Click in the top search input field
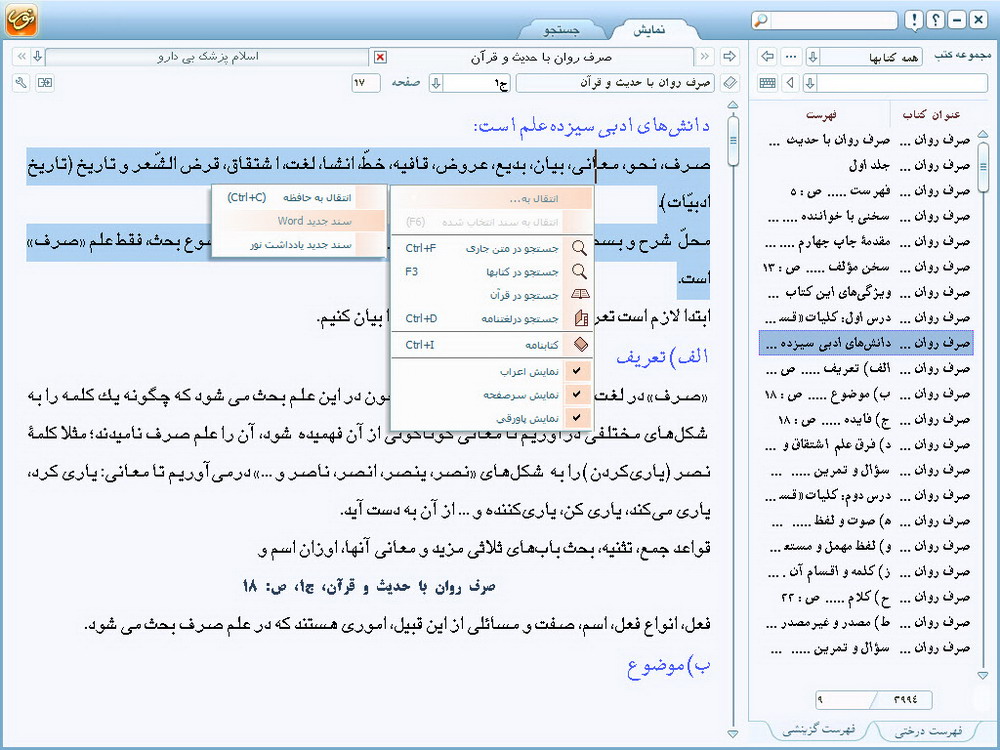 tap(834, 20)
